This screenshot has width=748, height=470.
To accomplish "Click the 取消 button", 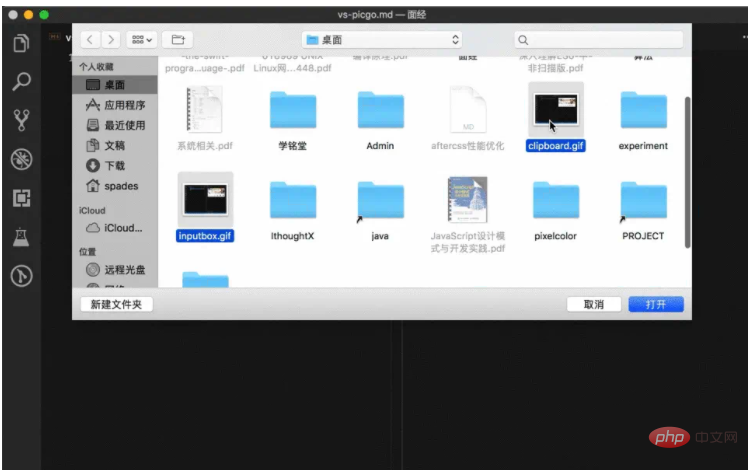I will click(594, 304).
